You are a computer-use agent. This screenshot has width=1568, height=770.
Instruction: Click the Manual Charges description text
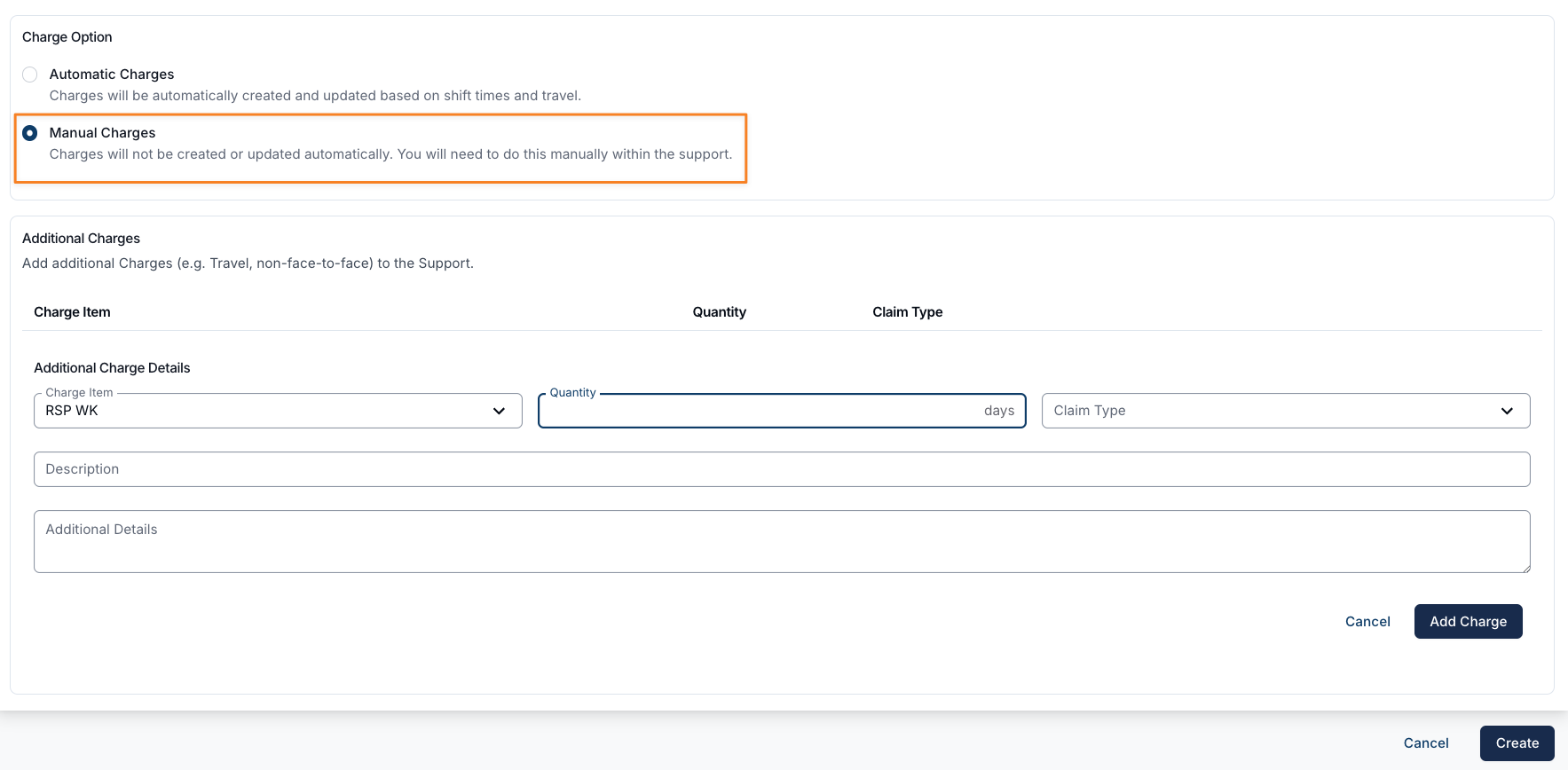[390, 154]
